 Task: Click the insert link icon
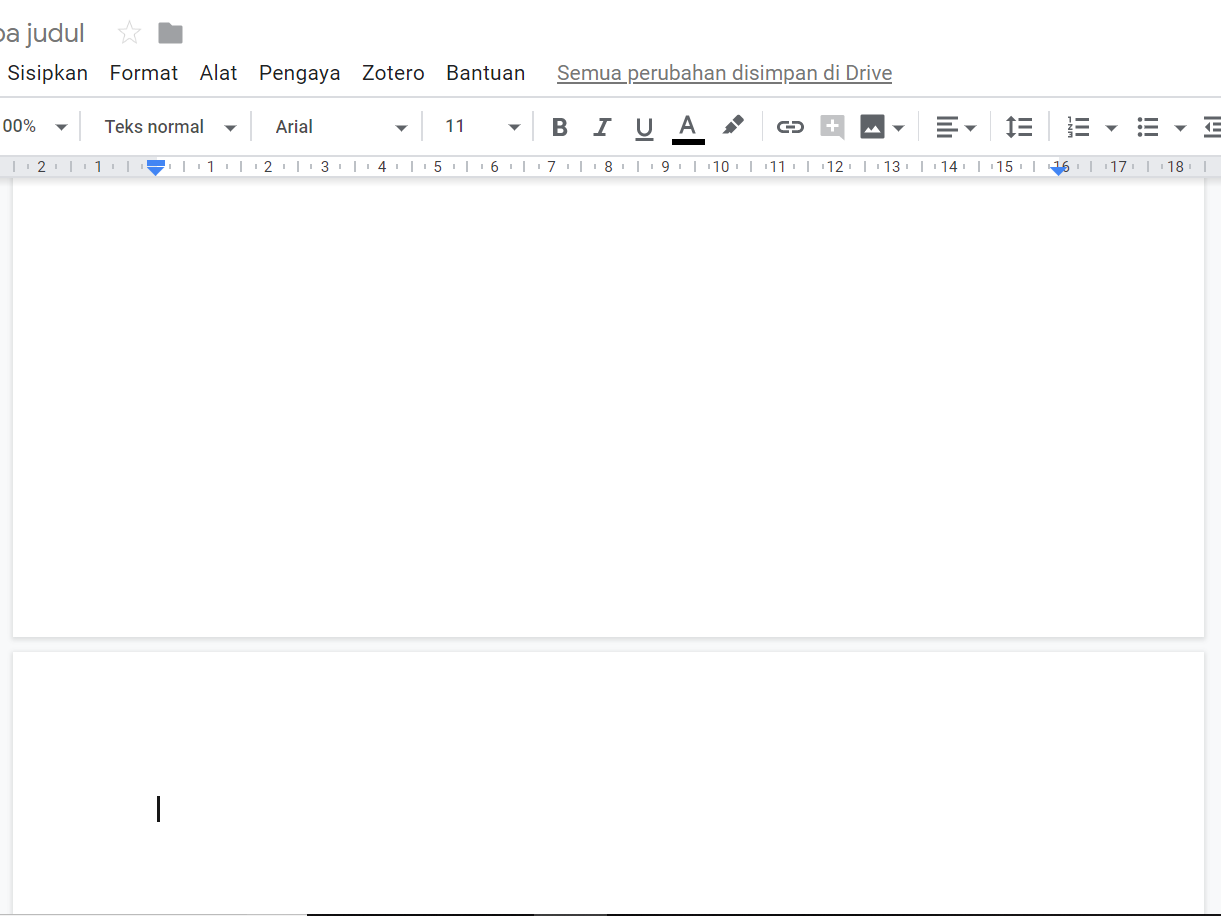pos(790,127)
